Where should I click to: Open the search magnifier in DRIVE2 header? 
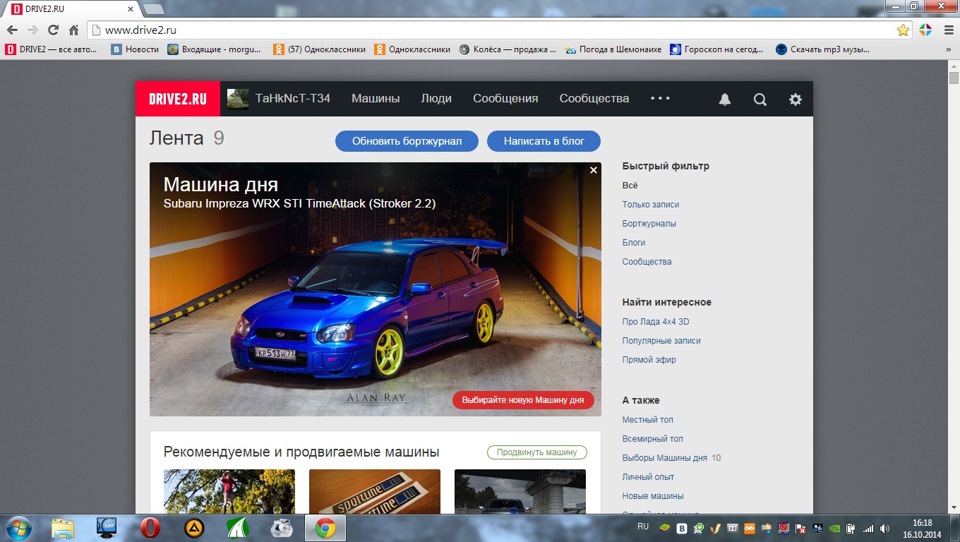pos(760,99)
